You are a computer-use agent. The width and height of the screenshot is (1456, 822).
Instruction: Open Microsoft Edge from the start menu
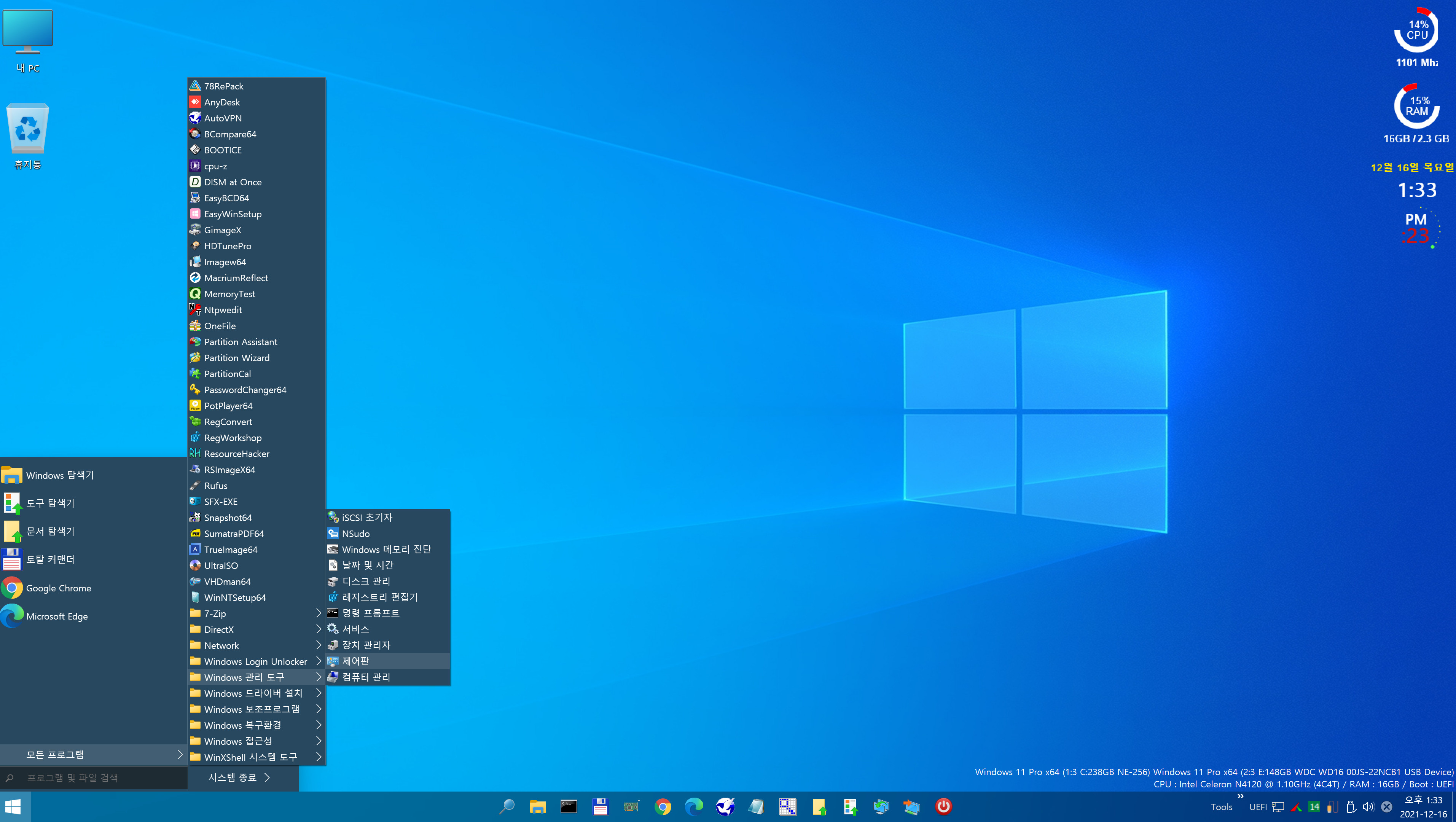[x=93, y=616]
